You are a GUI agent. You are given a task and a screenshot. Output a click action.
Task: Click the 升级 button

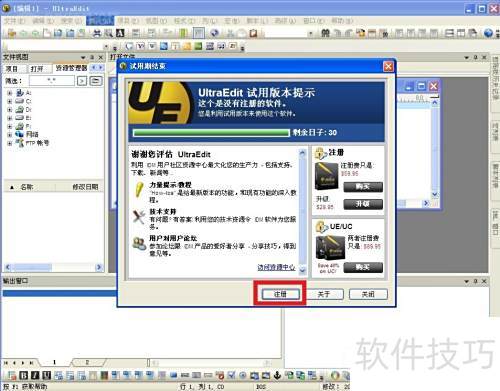coord(363,204)
